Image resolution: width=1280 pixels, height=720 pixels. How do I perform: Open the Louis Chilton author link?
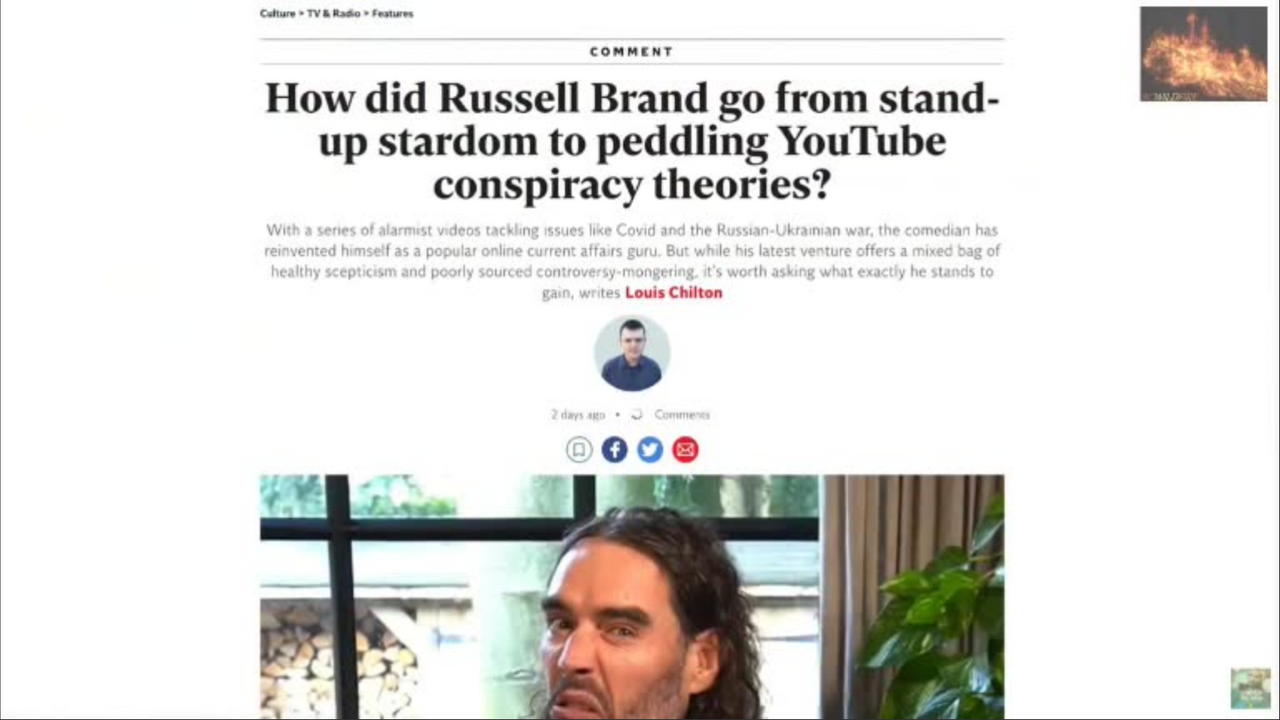pyautogui.click(x=673, y=293)
